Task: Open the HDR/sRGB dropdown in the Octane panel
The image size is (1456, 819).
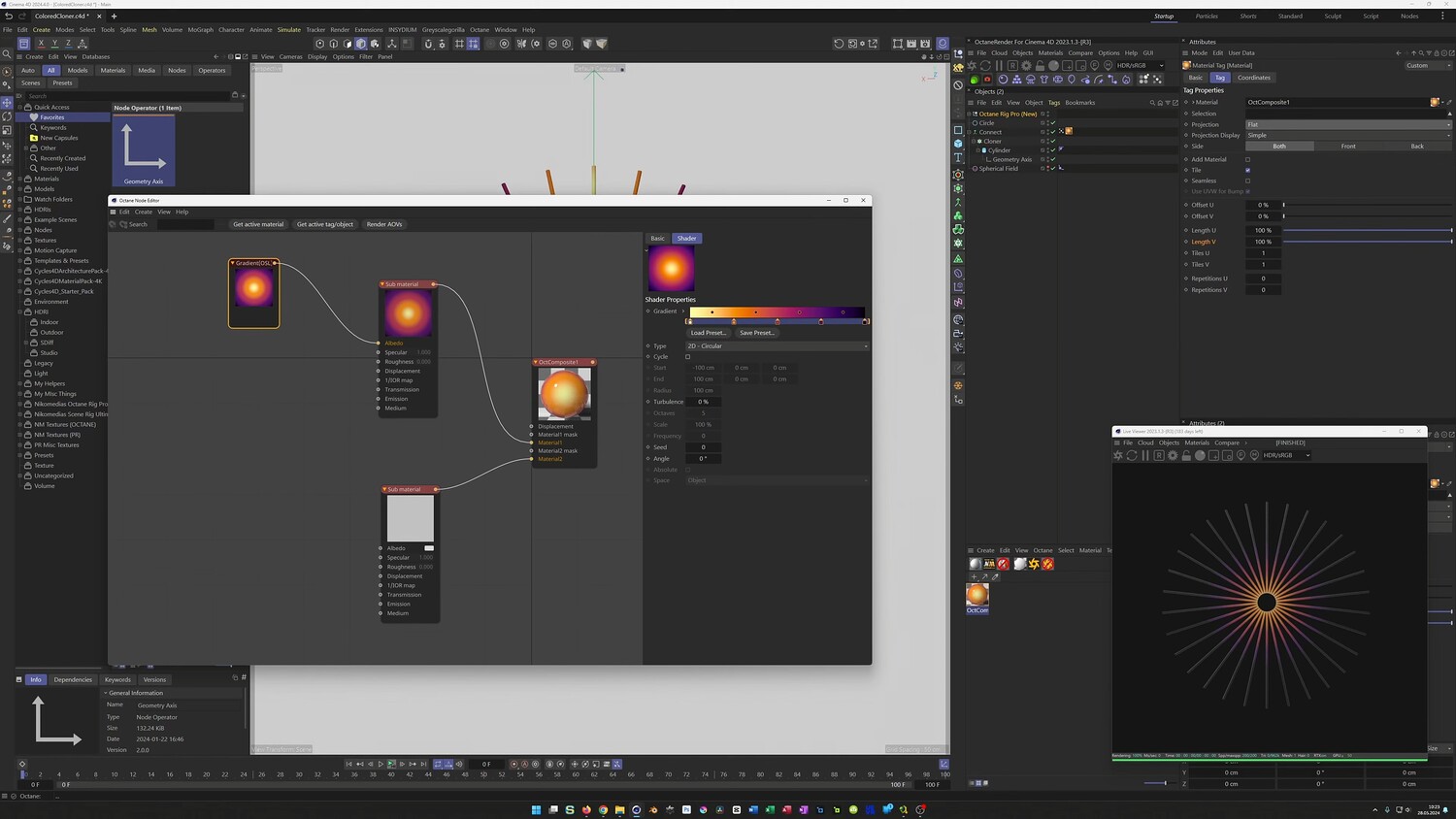Action: [1141, 66]
